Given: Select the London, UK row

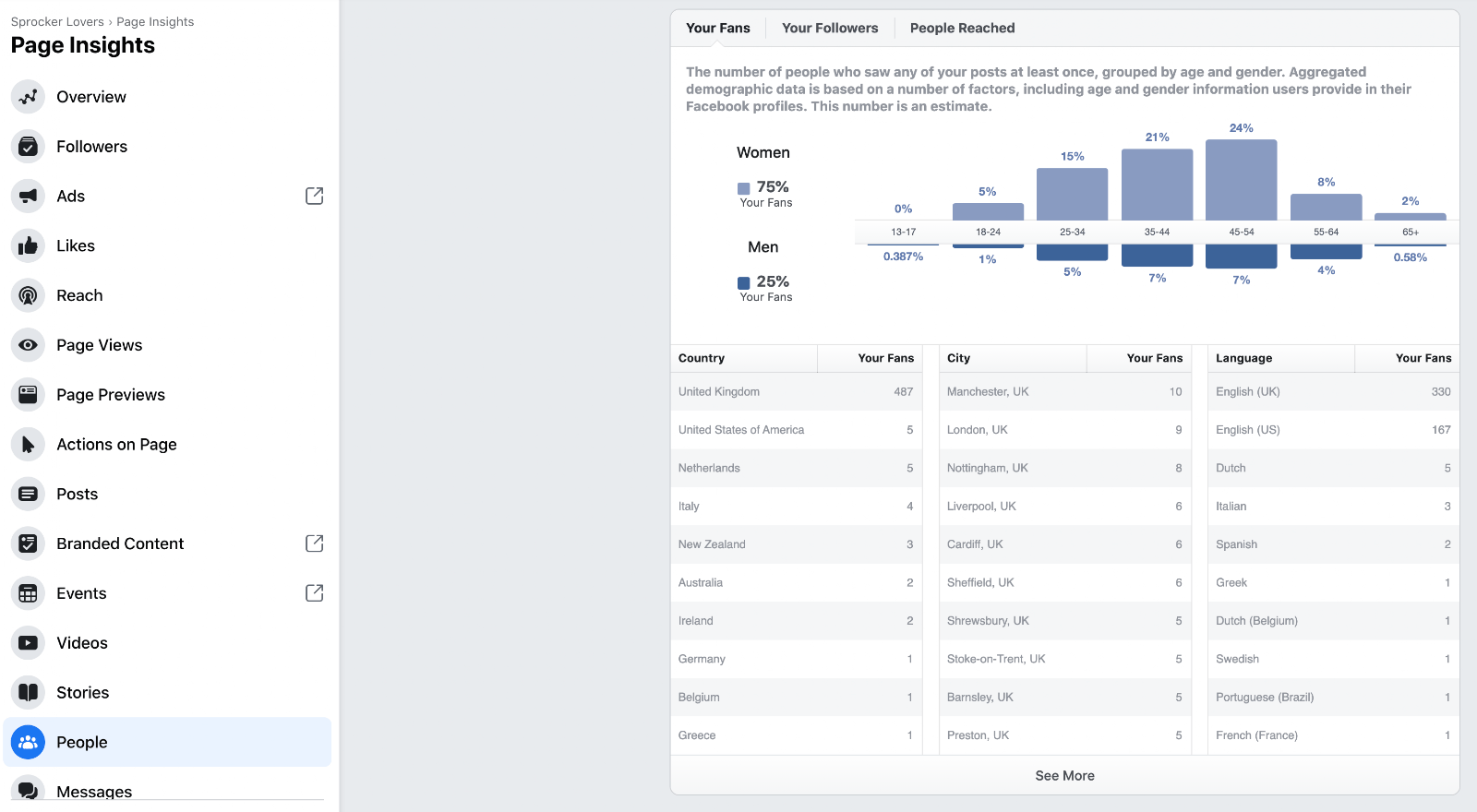Looking at the screenshot, I should 1064,430.
